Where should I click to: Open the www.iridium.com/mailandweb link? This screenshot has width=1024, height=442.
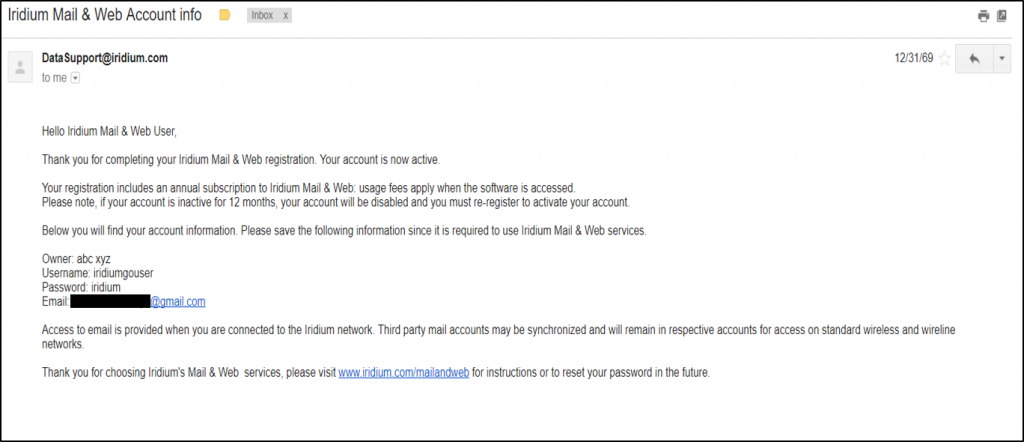point(404,373)
